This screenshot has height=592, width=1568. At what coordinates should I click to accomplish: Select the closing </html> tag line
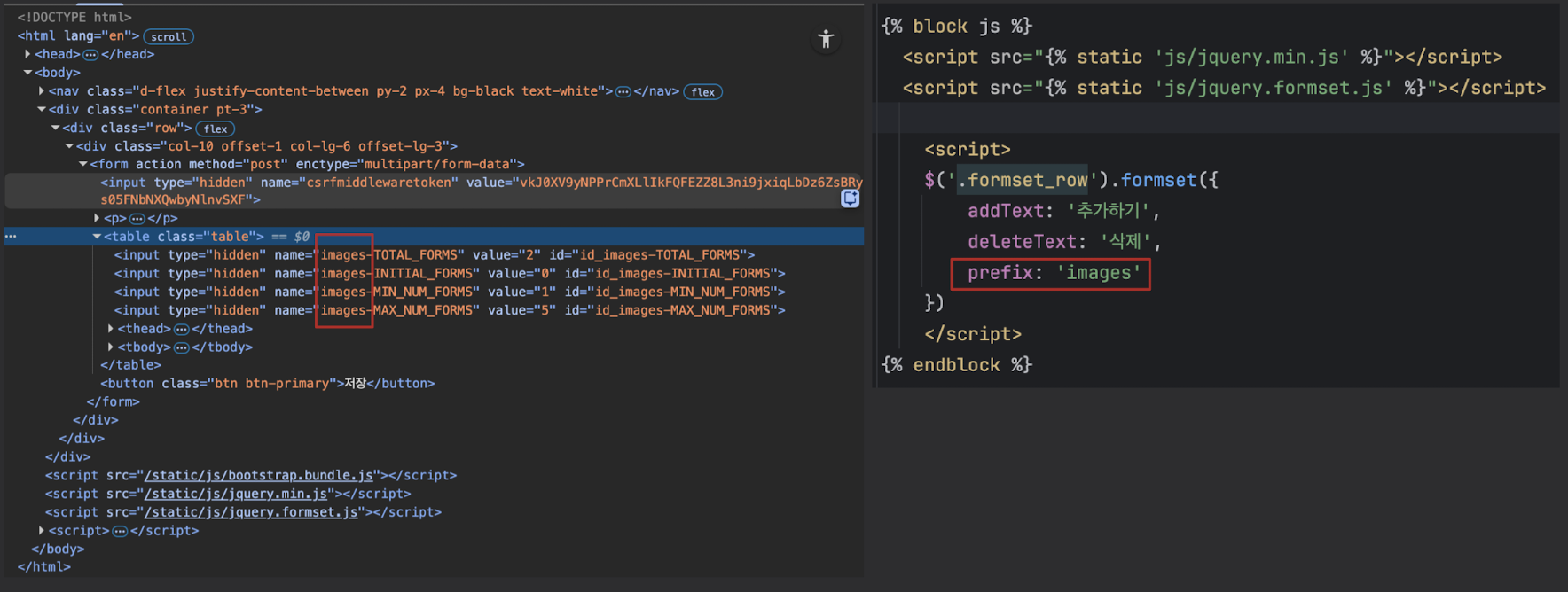(43, 567)
